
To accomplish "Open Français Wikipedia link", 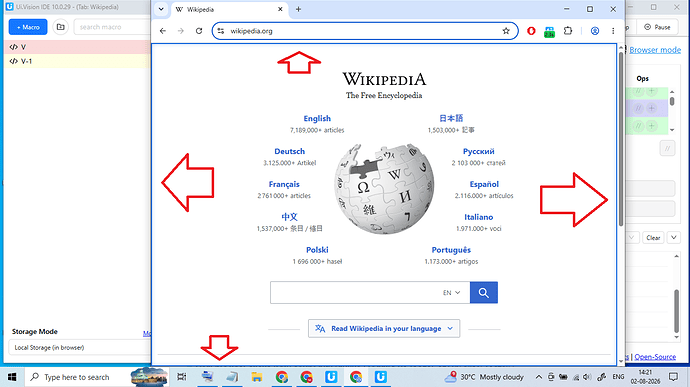I will (284, 184).
